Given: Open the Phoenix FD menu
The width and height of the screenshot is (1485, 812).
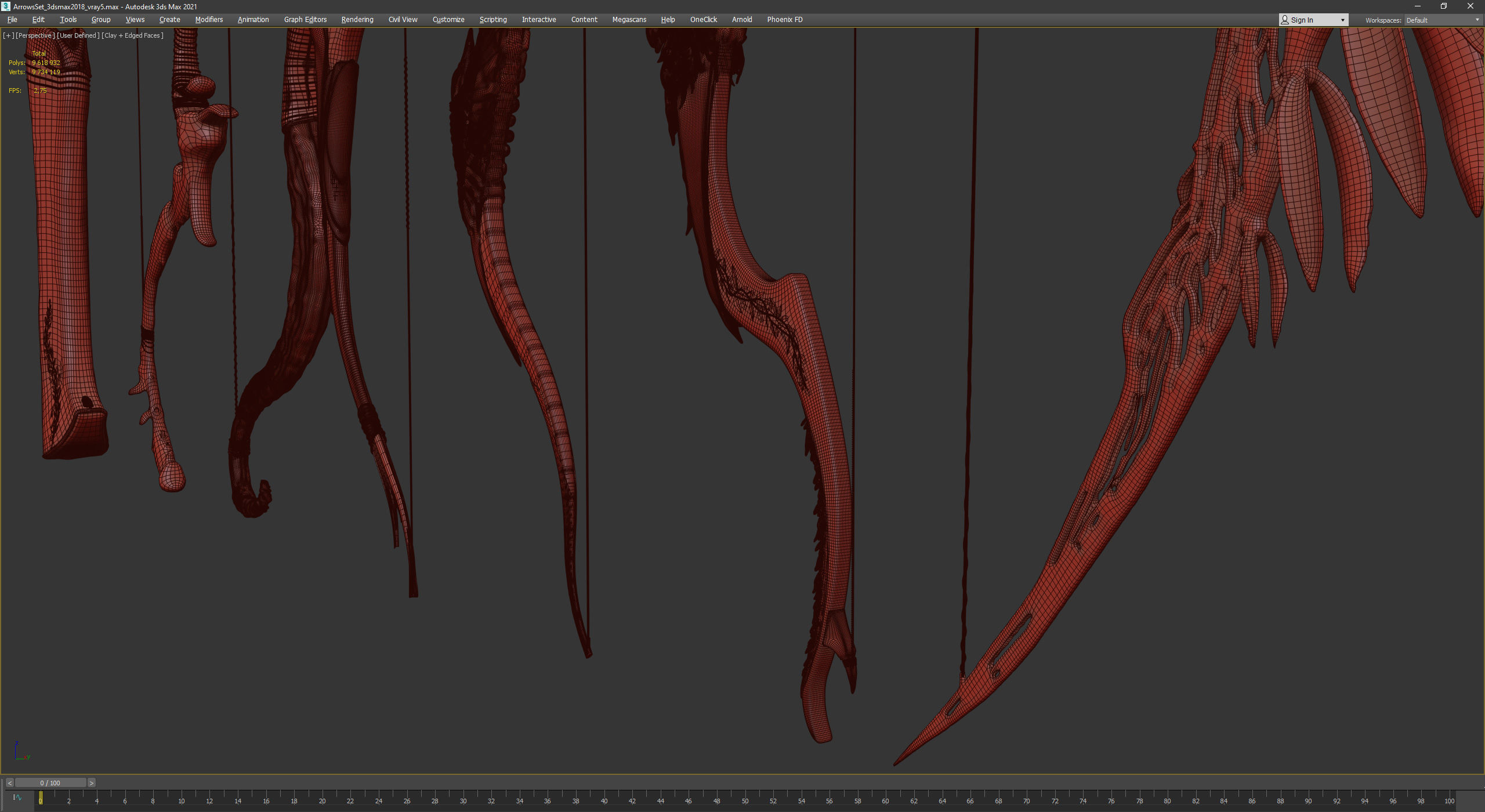Looking at the screenshot, I should (x=784, y=20).
